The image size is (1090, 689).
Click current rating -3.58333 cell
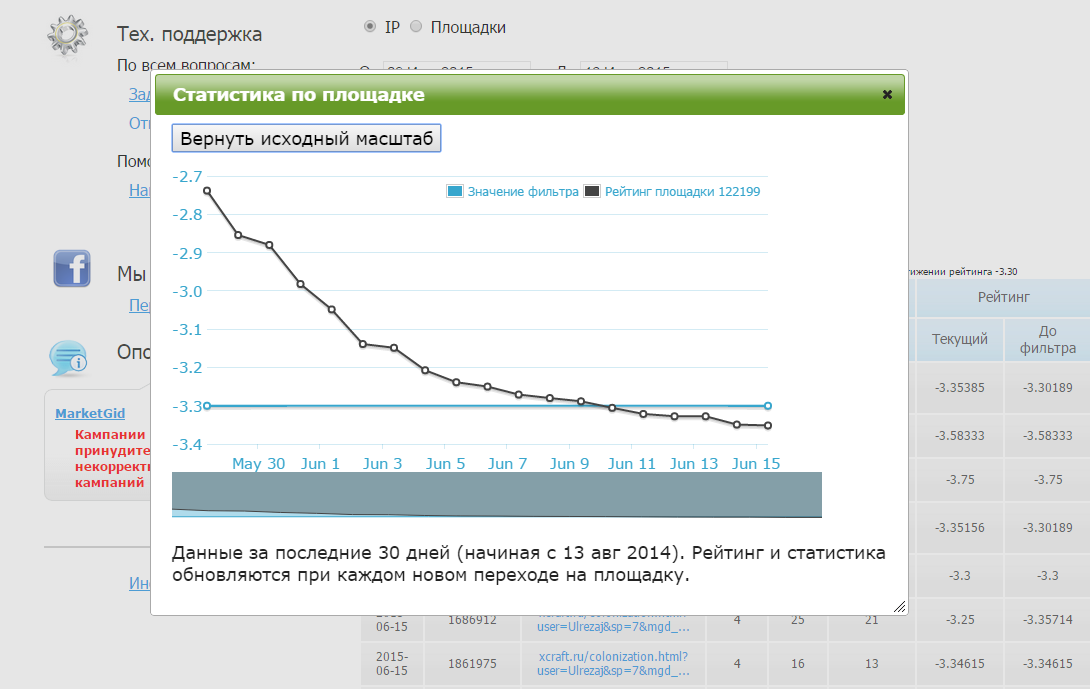click(959, 436)
